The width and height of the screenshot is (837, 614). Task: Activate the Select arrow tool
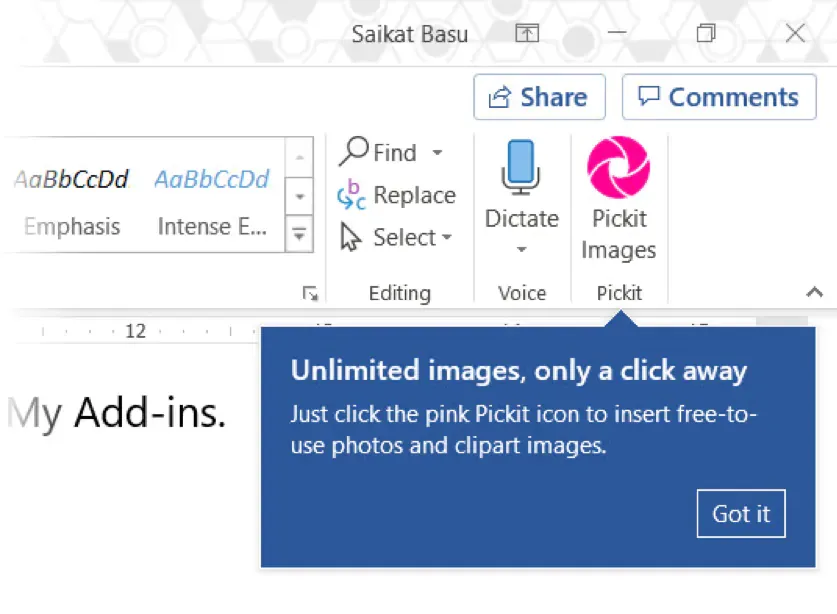click(x=352, y=238)
